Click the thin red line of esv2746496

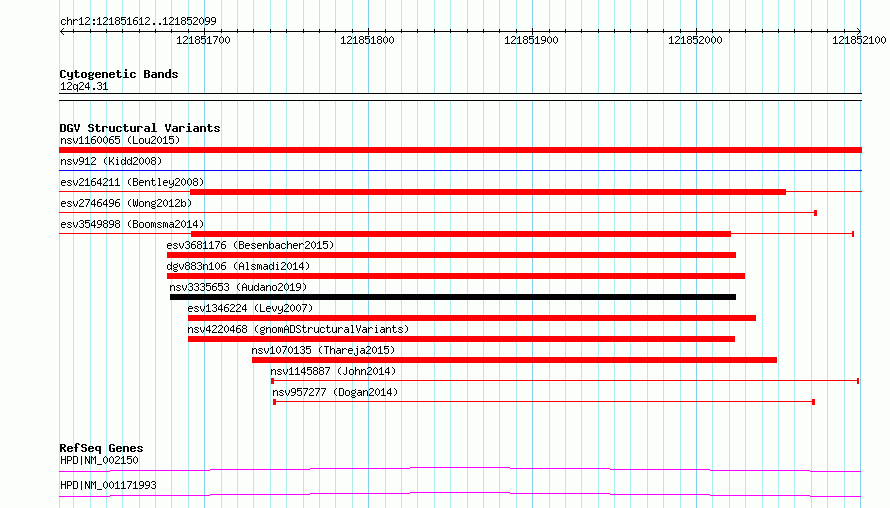coord(438,213)
